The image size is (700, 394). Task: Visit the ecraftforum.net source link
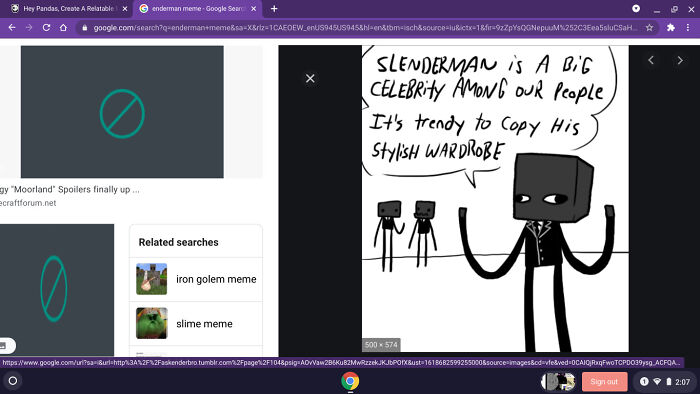28,203
